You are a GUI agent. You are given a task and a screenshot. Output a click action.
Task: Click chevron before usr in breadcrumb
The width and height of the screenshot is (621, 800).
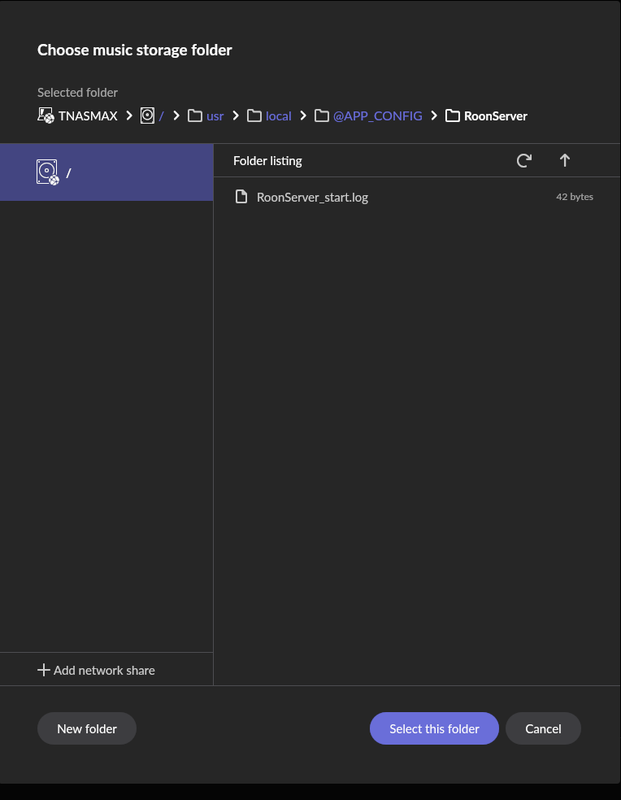click(x=176, y=116)
